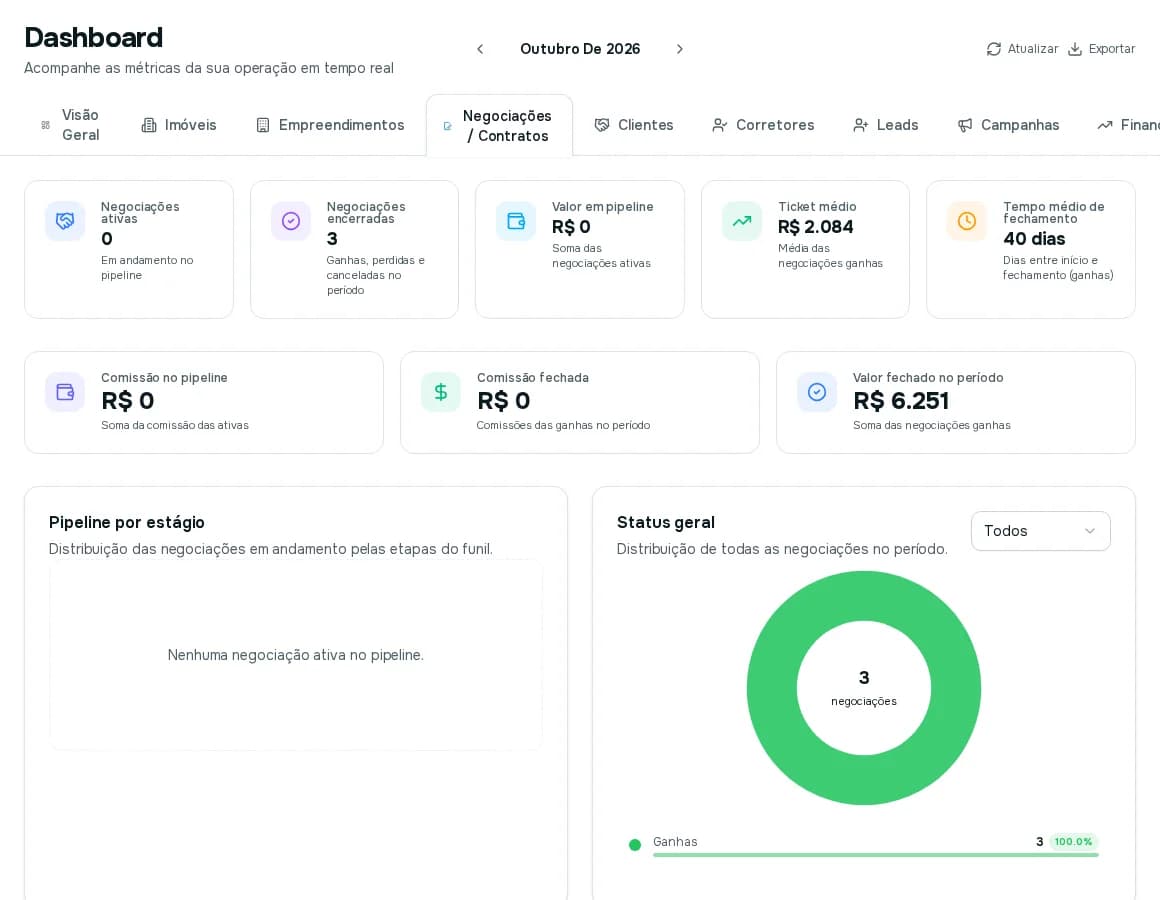The width and height of the screenshot is (1160, 900).
Task: Click the clock icon on Tempo médio de fechamento
Action: point(967,221)
